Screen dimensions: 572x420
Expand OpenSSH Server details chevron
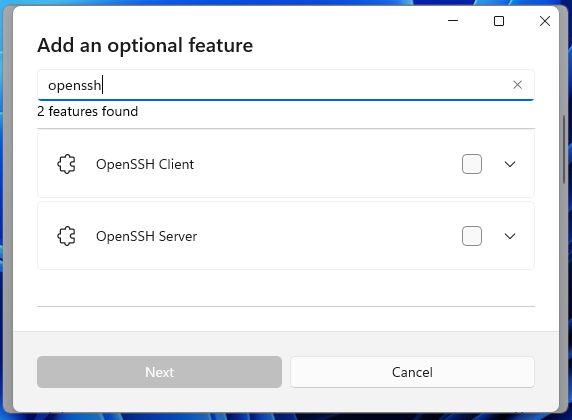point(510,236)
